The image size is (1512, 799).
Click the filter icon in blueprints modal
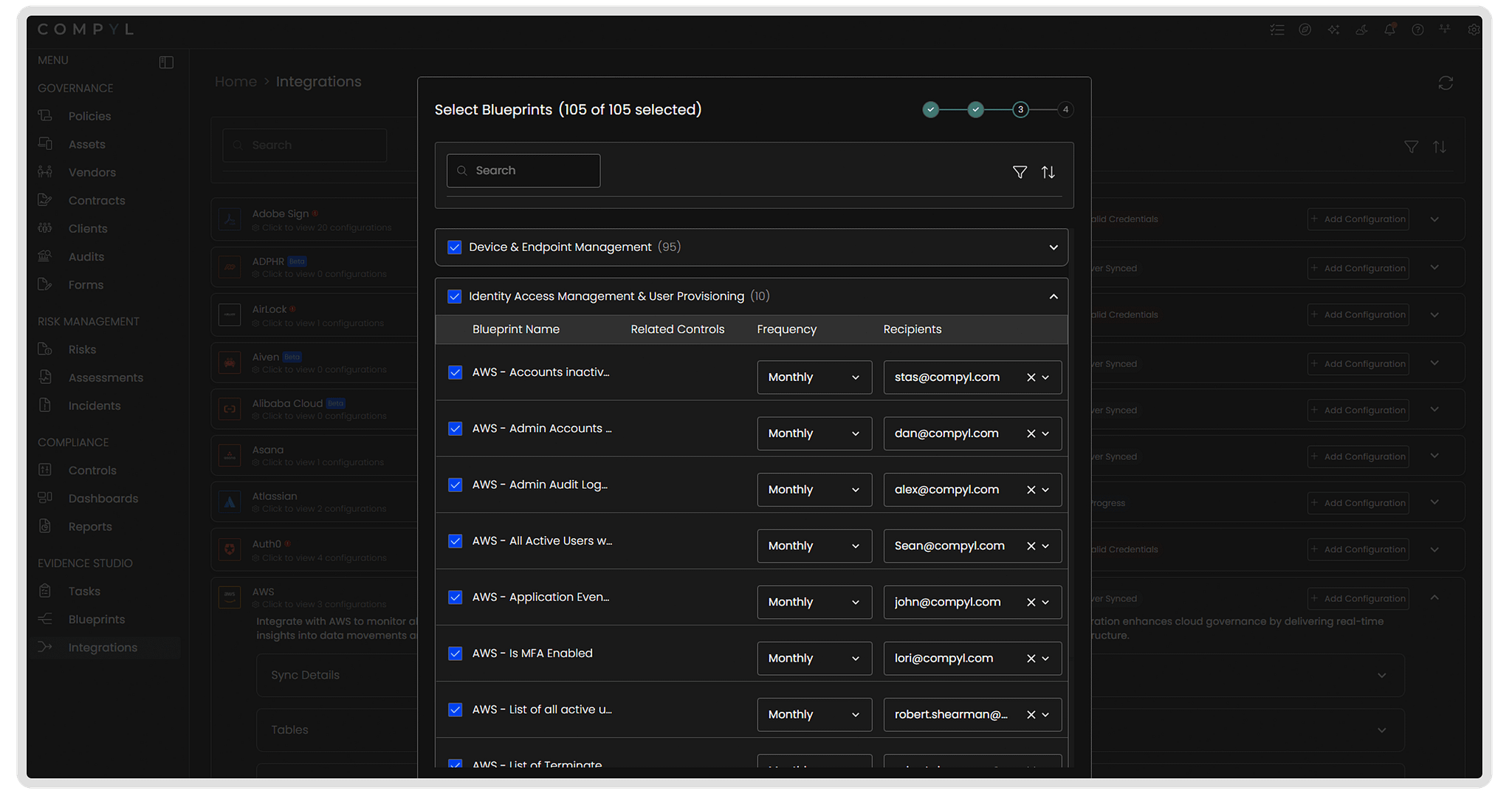point(1020,172)
